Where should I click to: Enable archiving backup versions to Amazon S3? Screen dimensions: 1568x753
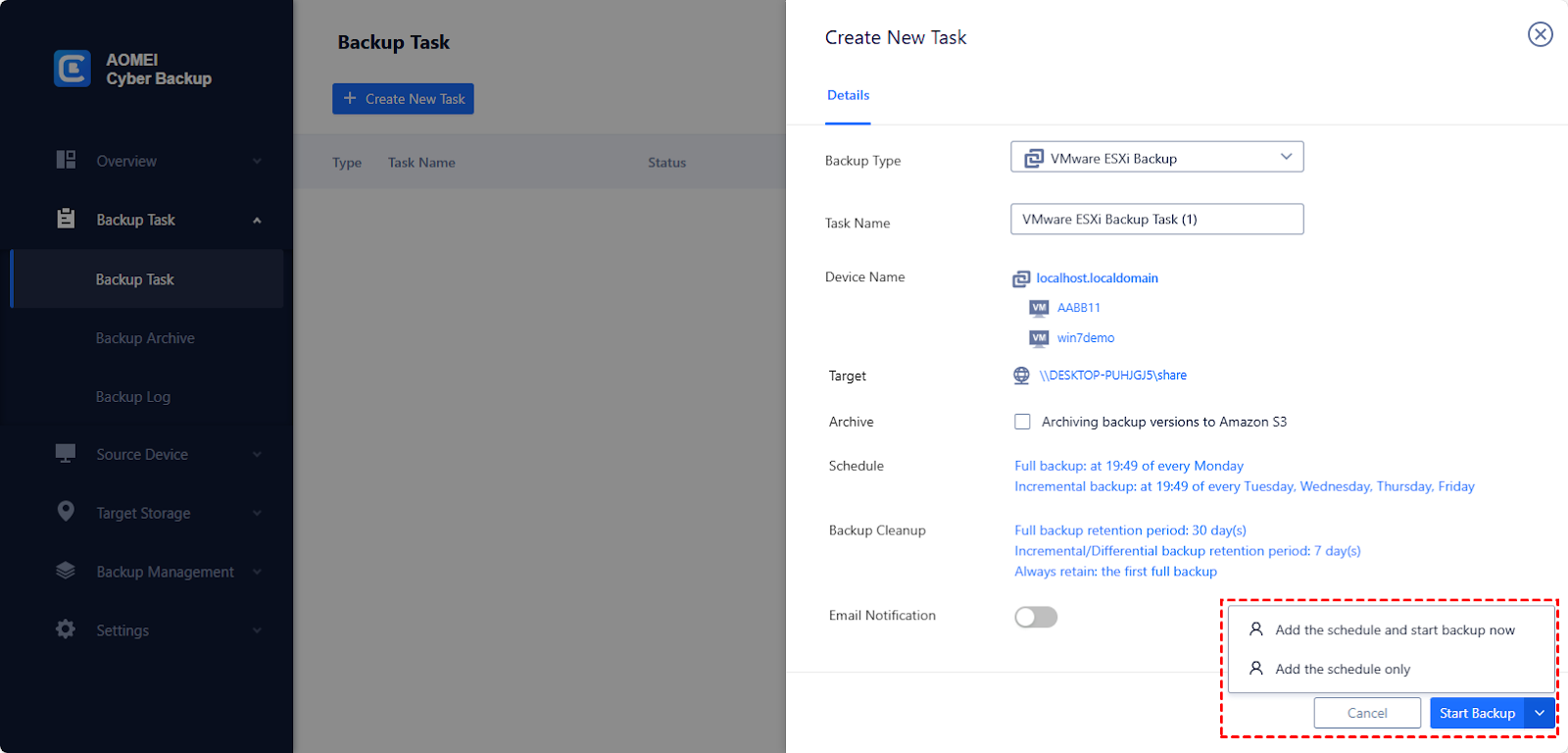[x=1022, y=422]
